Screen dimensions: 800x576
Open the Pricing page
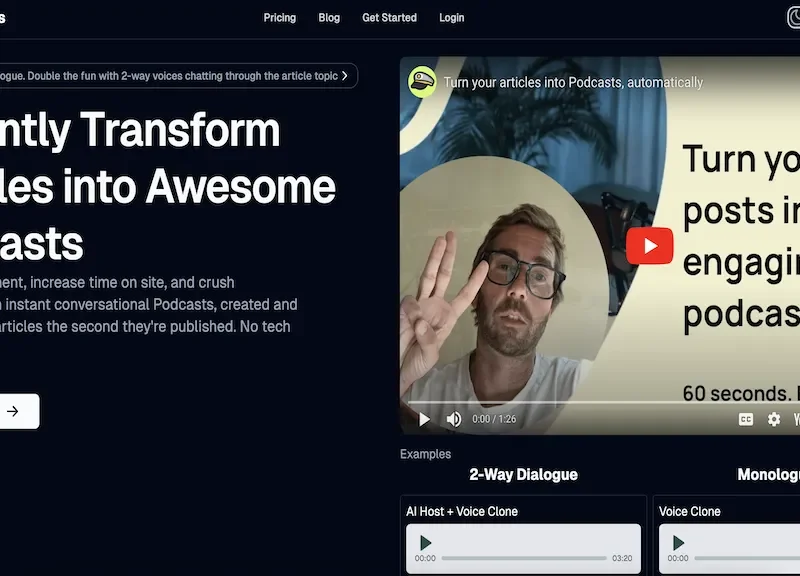[279, 17]
